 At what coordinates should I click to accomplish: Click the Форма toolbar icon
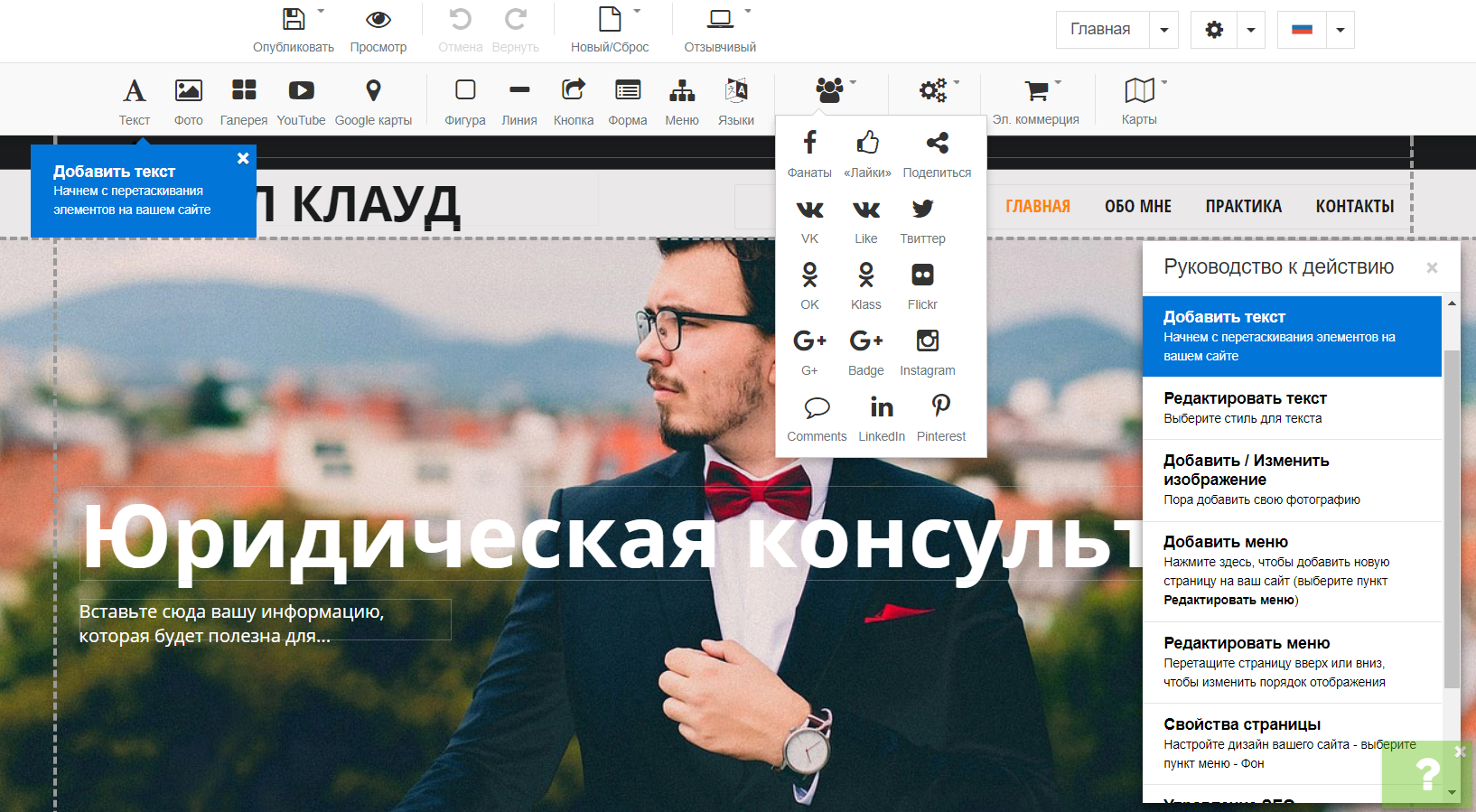point(627,101)
